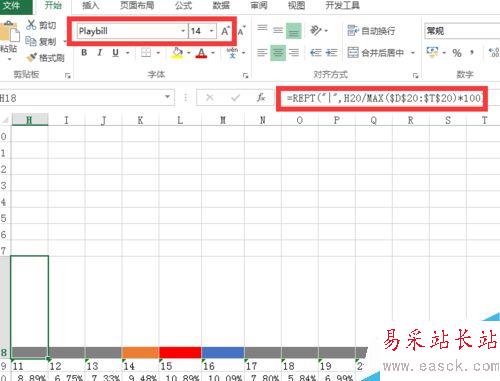Screen dimensions: 500x381
Task: Toggle Underline formatting
Action: pyautogui.click(x=115, y=53)
